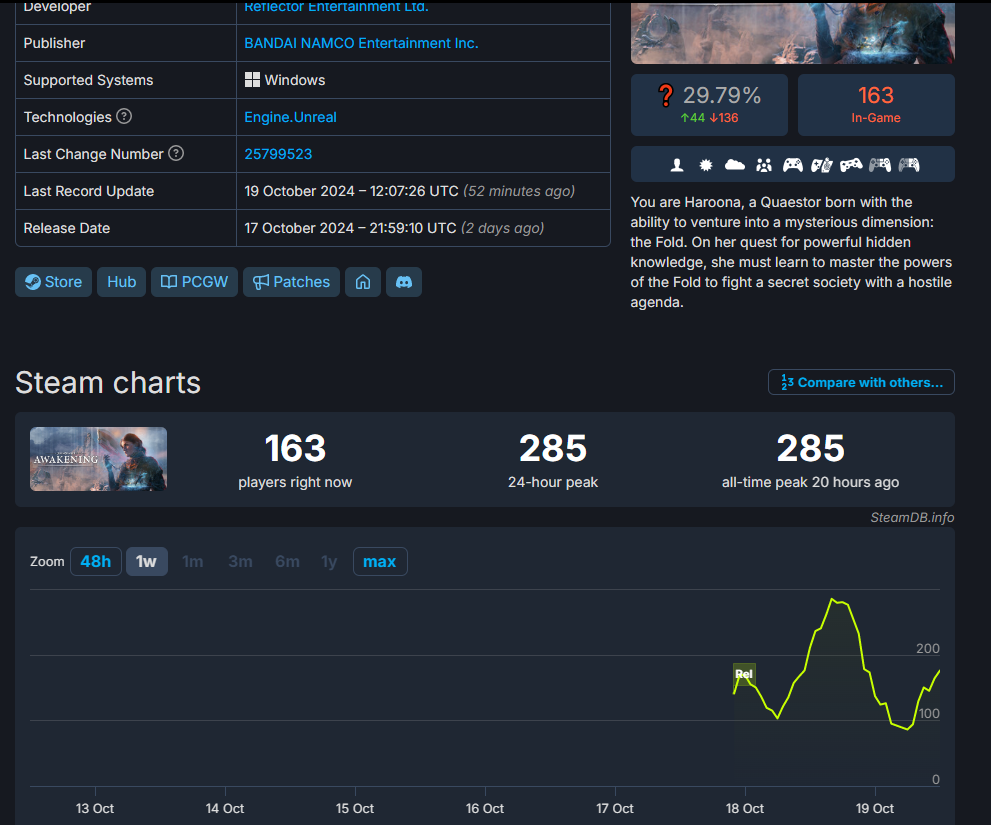Open the Discord link icon
This screenshot has height=825, width=991.
coord(404,282)
